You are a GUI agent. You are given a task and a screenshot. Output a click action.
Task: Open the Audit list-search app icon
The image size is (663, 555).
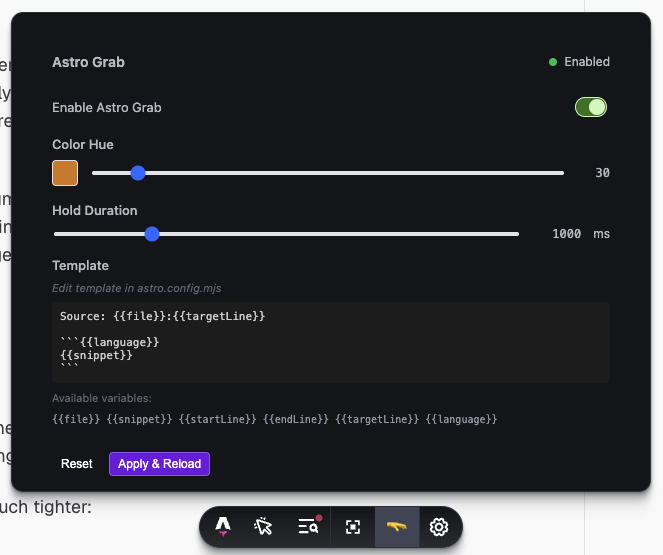point(309,527)
